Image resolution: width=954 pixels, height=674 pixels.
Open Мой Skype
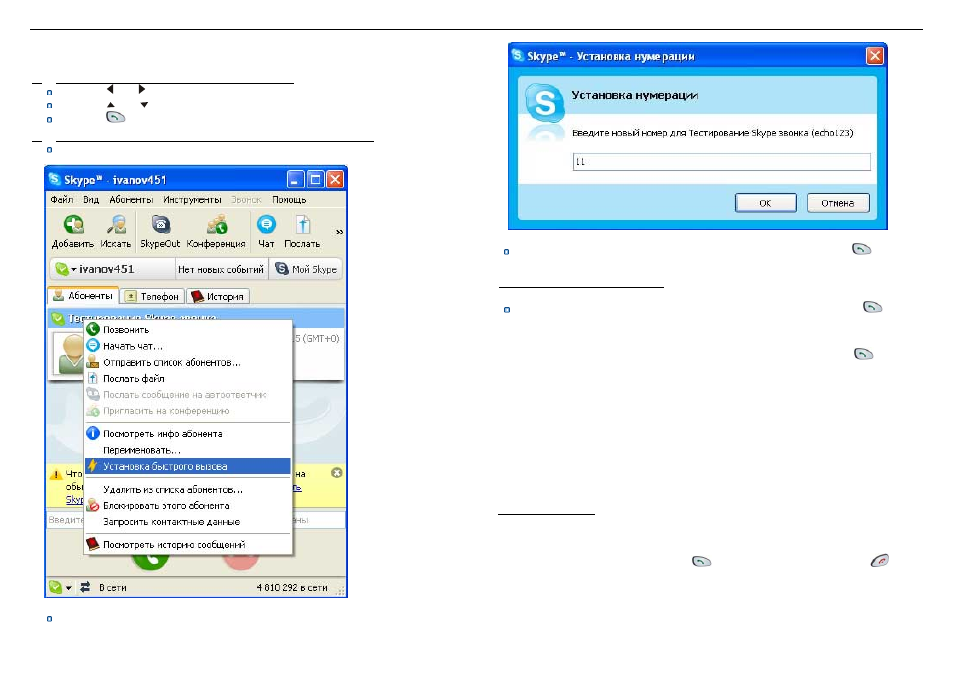(x=306, y=269)
